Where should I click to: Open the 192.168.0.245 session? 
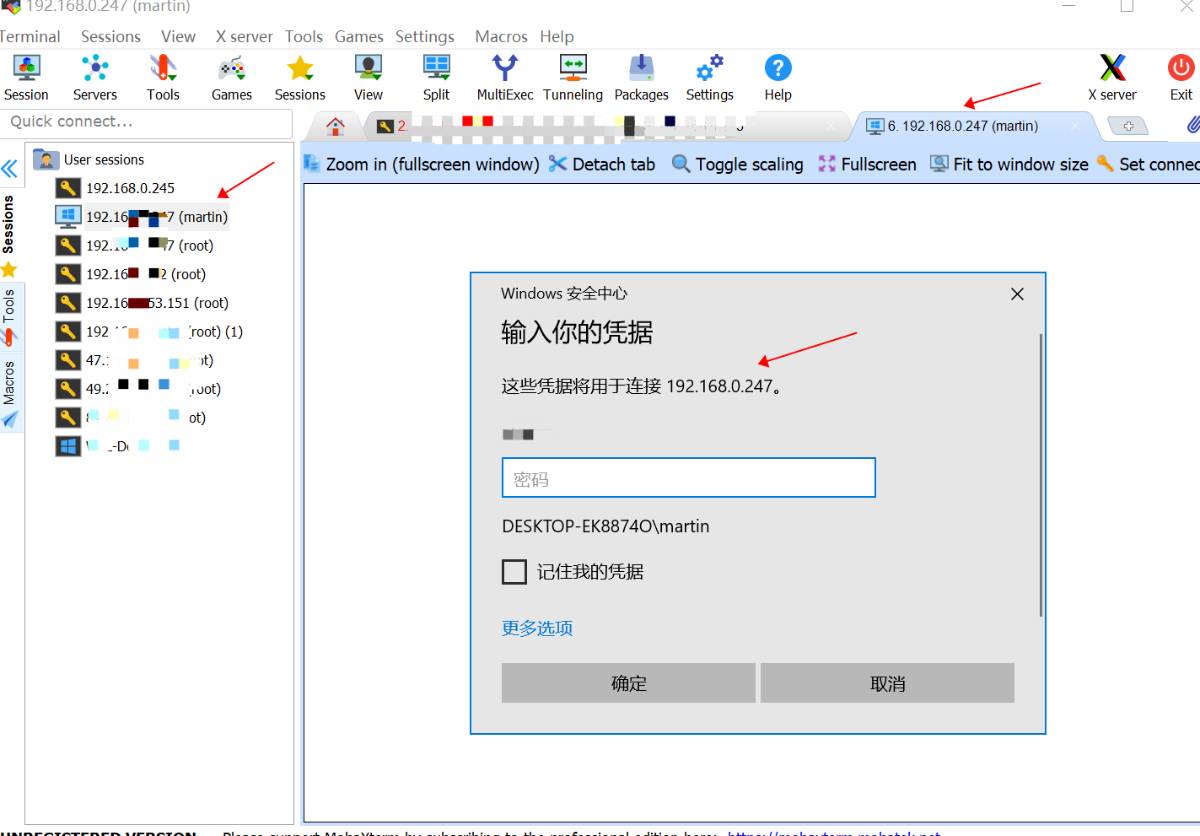[130, 188]
